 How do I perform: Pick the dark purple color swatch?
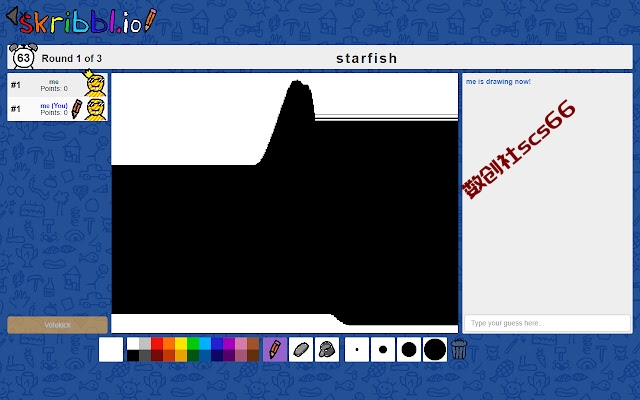pos(229,356)
